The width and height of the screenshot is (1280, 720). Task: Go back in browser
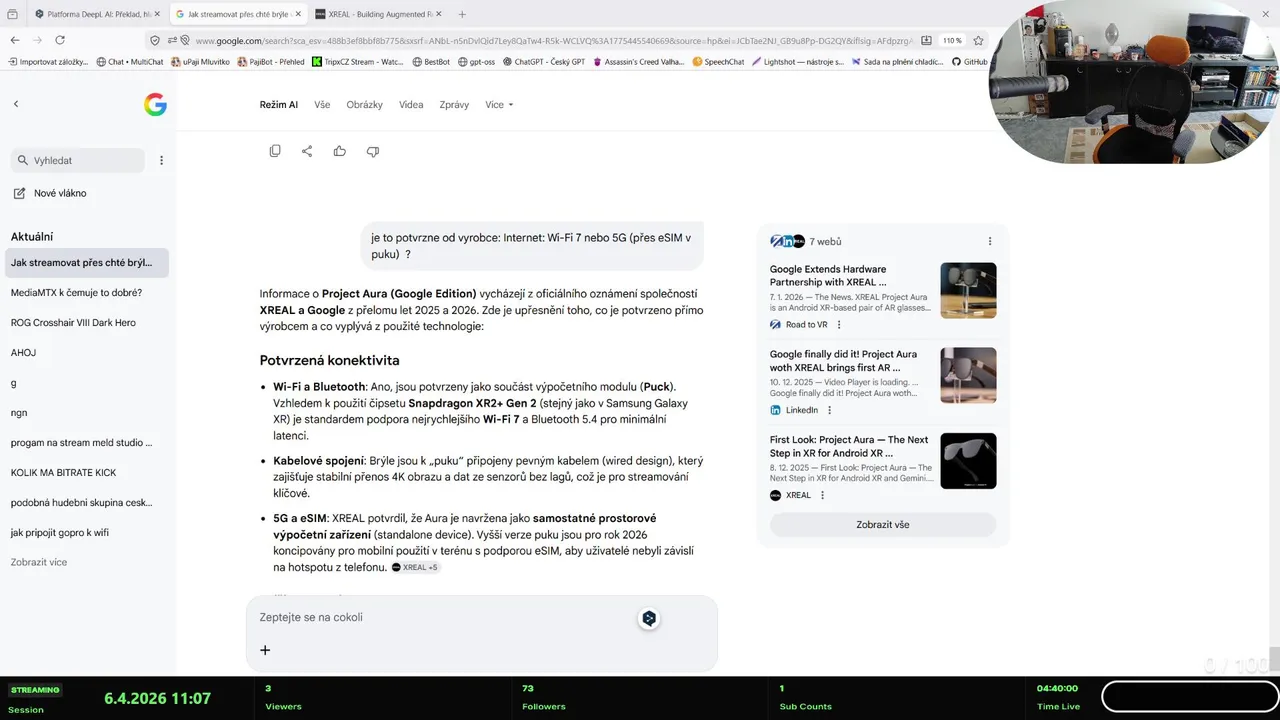[15, 40]
